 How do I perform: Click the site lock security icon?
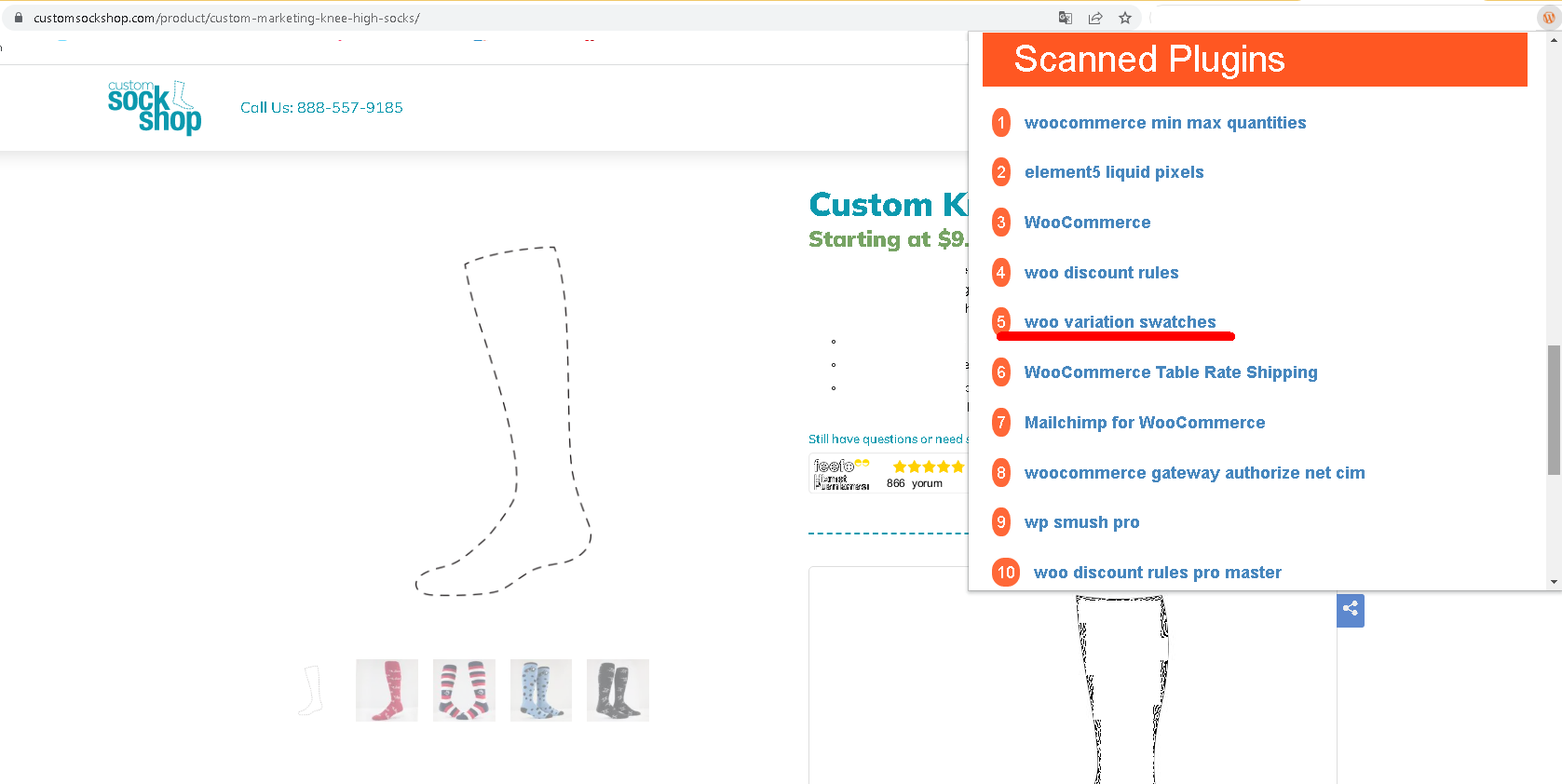(x=18, y=18)
